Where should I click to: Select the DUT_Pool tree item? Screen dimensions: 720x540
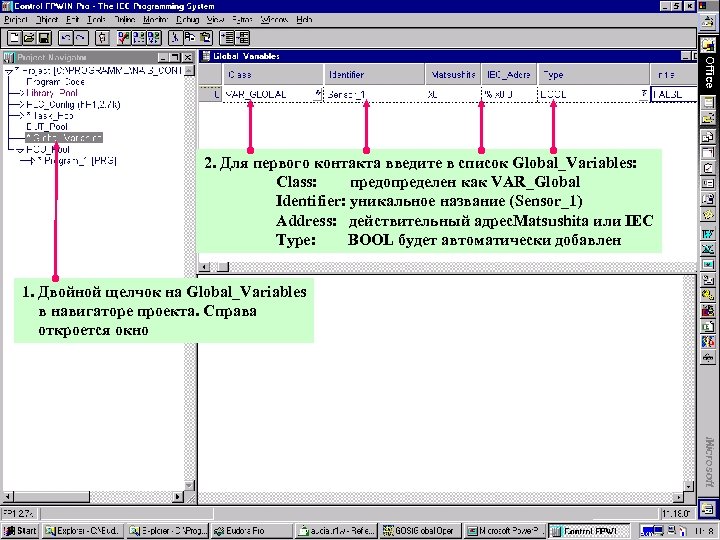pos(46,127)
